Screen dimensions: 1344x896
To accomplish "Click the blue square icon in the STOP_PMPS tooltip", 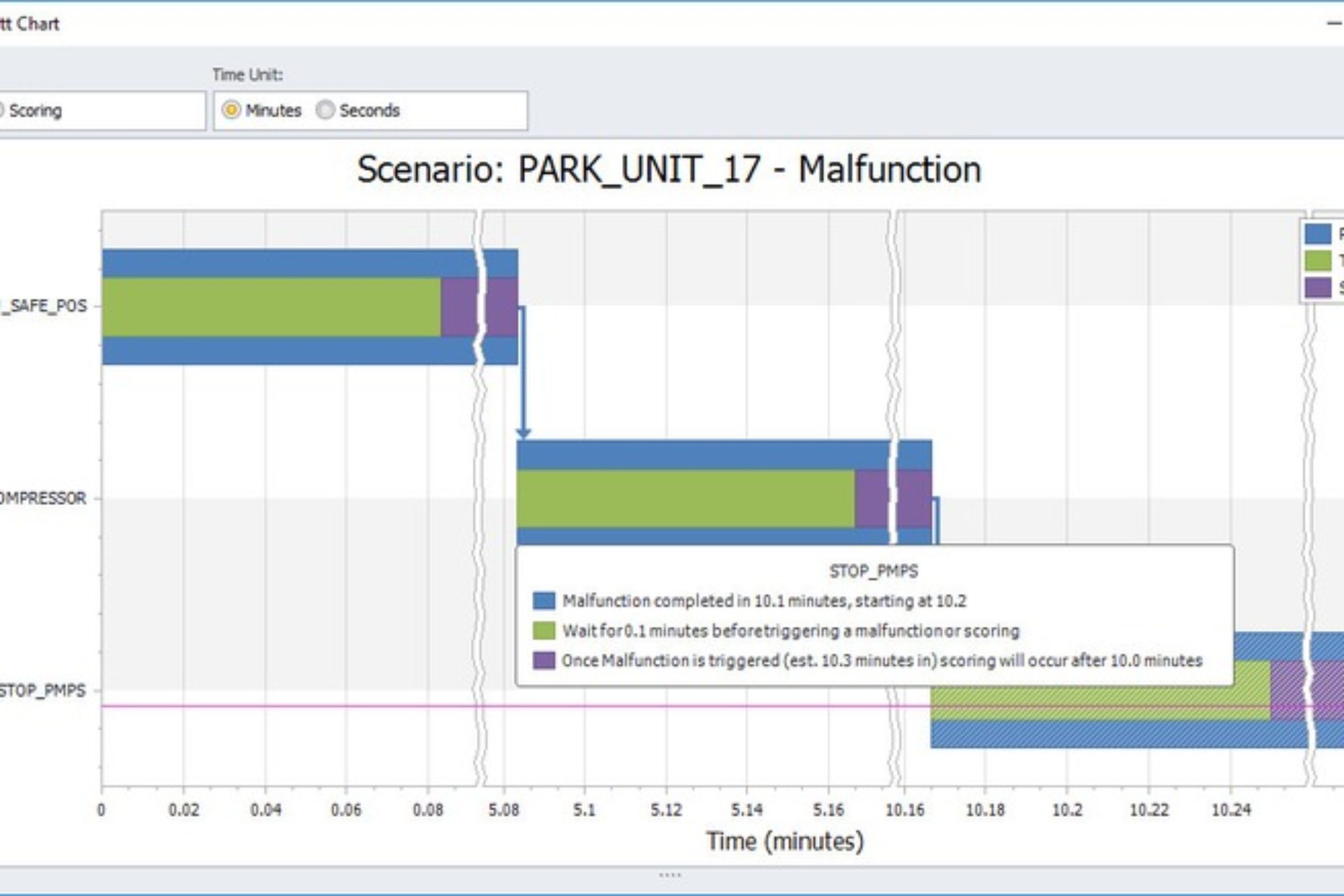I will (x=544, y=600).
